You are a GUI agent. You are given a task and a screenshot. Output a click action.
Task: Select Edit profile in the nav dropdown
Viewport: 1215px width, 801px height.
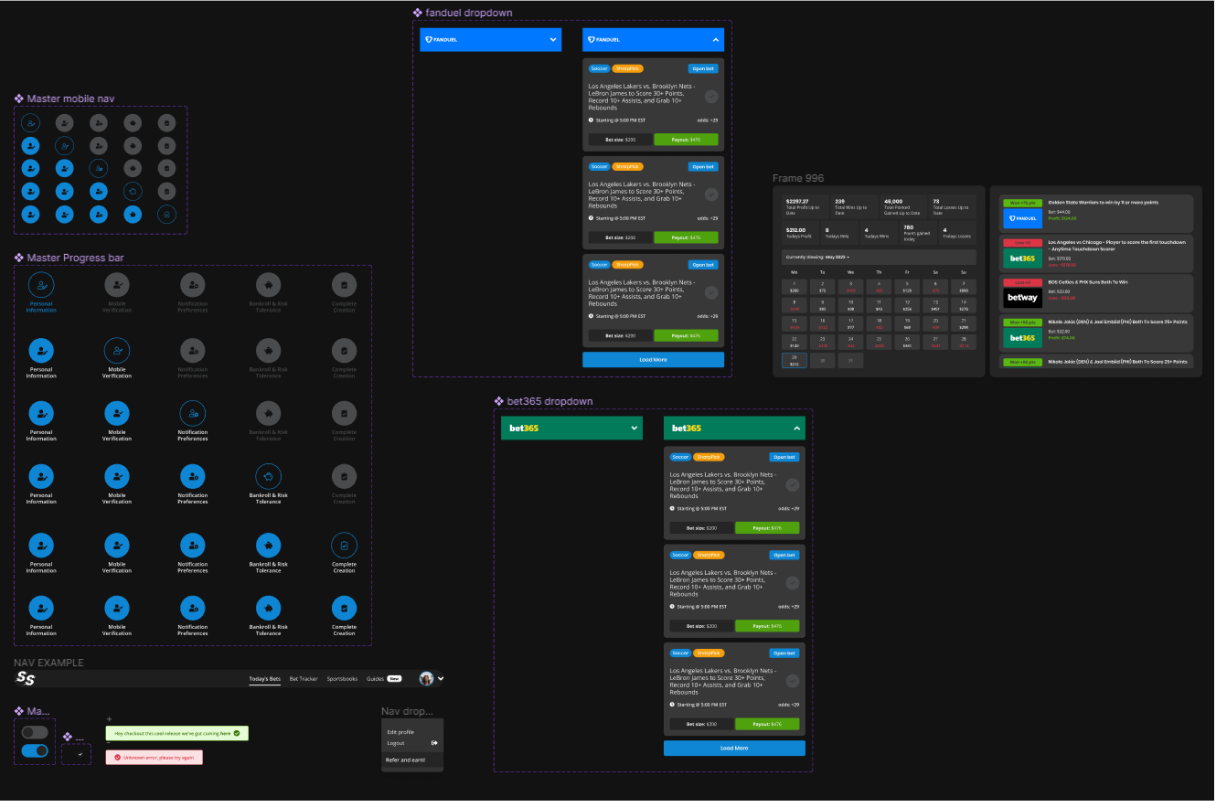[400, 732]
